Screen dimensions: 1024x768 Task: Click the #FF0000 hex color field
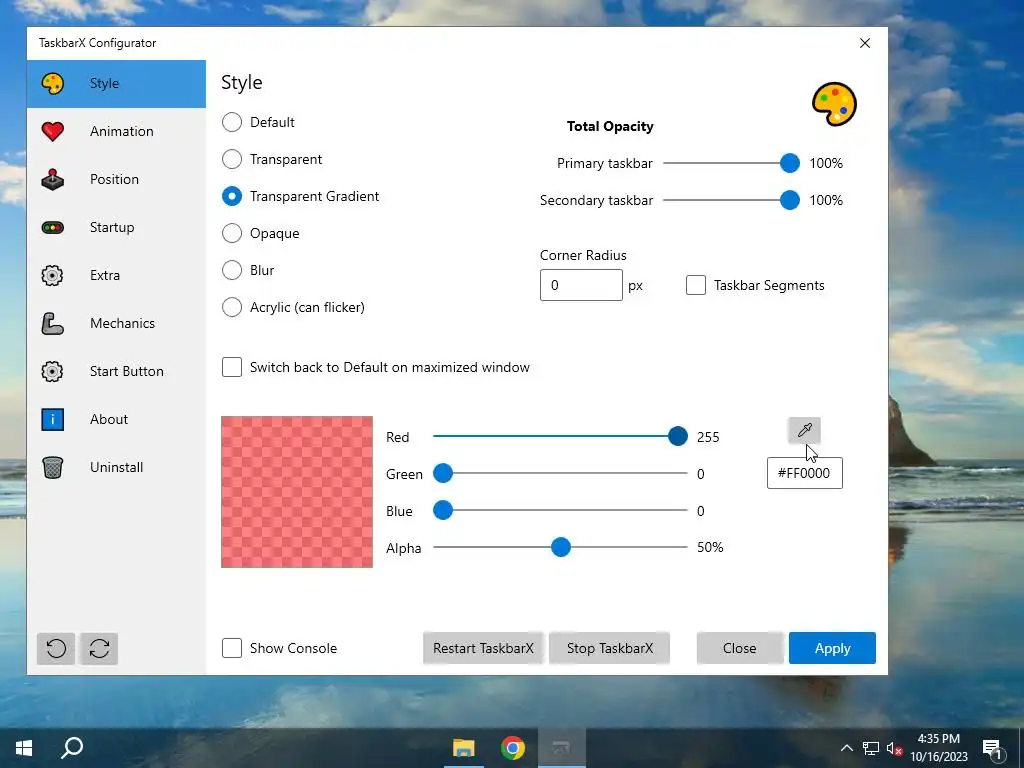click(805, 473)
